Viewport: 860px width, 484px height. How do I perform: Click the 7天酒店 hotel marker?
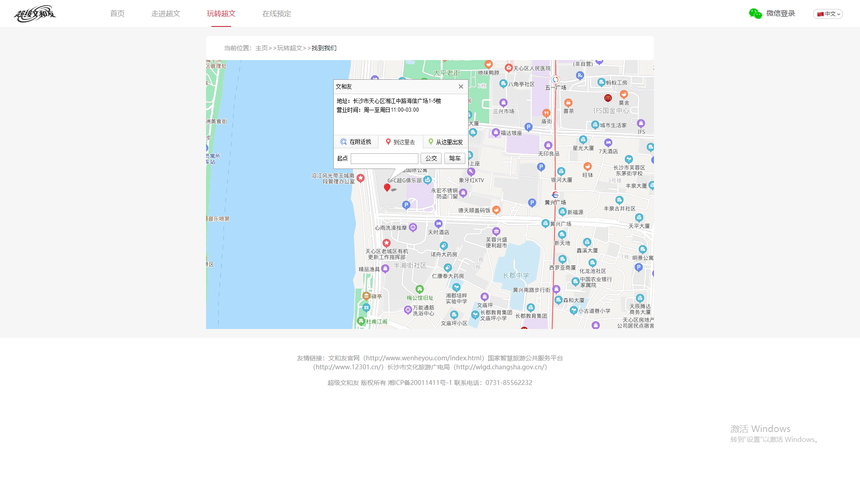point(608,143)
